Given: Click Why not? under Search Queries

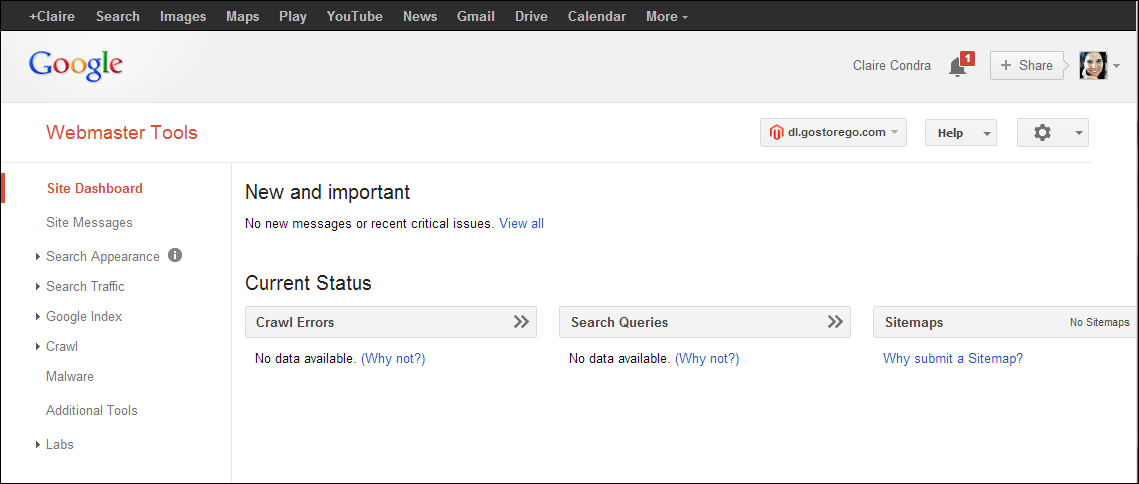Looking at the screenshot, I should [x=707, y=359].
